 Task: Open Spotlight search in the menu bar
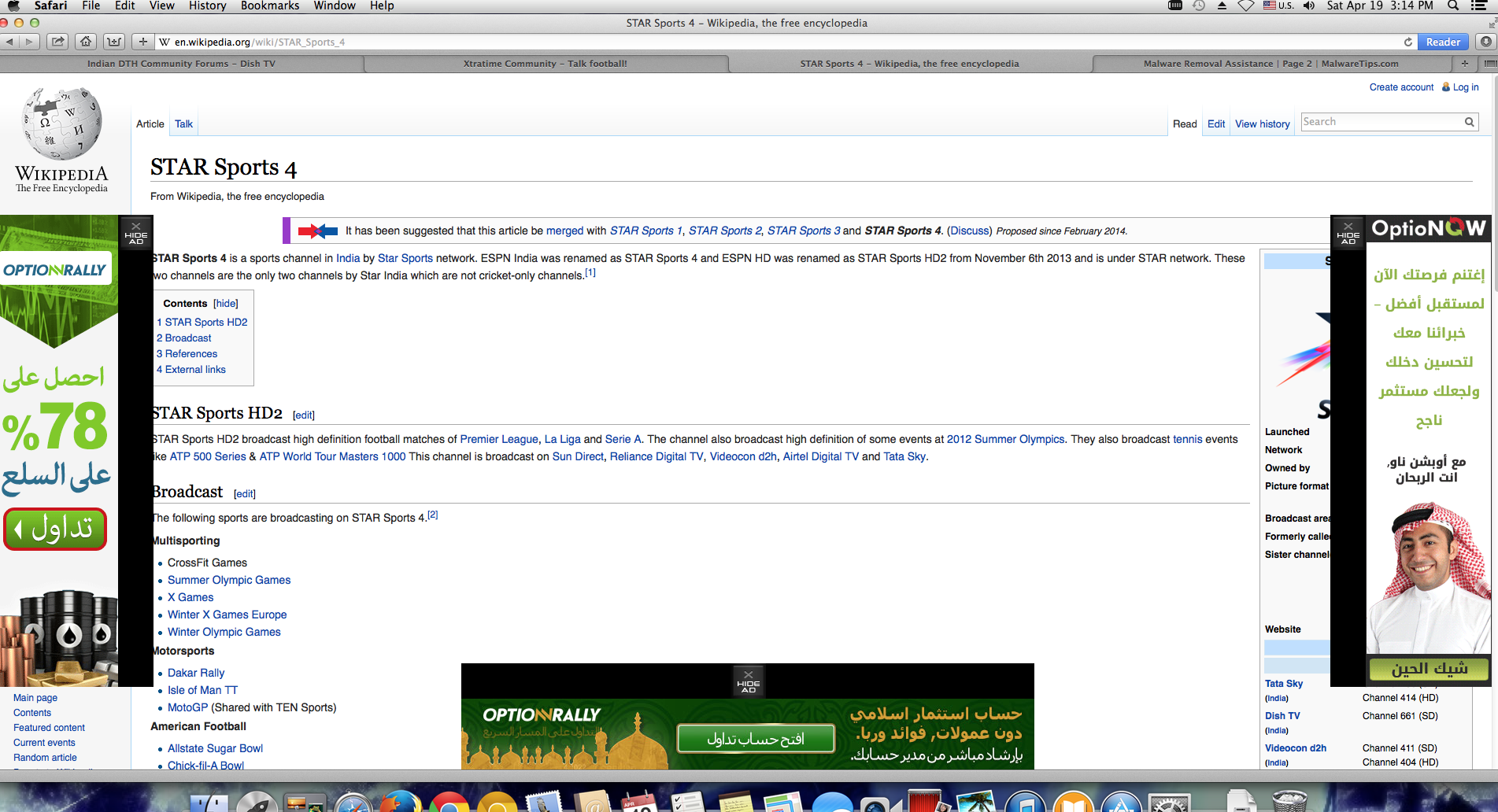pos(1453,6)
